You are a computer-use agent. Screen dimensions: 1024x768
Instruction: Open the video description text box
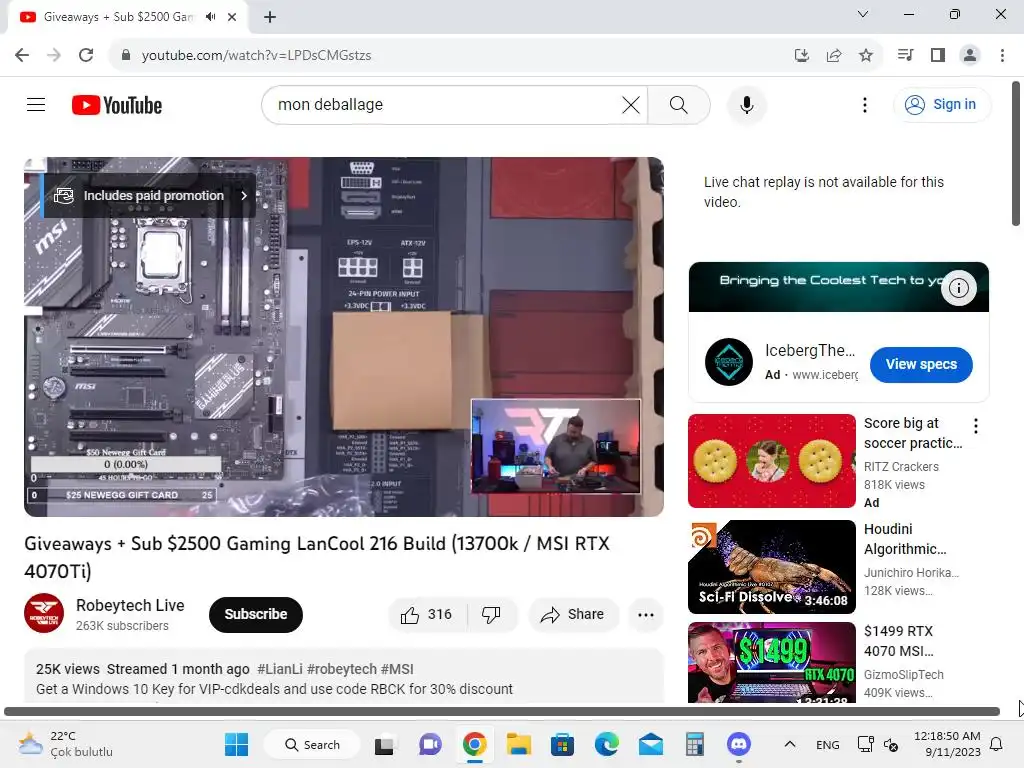click(344, 677)
